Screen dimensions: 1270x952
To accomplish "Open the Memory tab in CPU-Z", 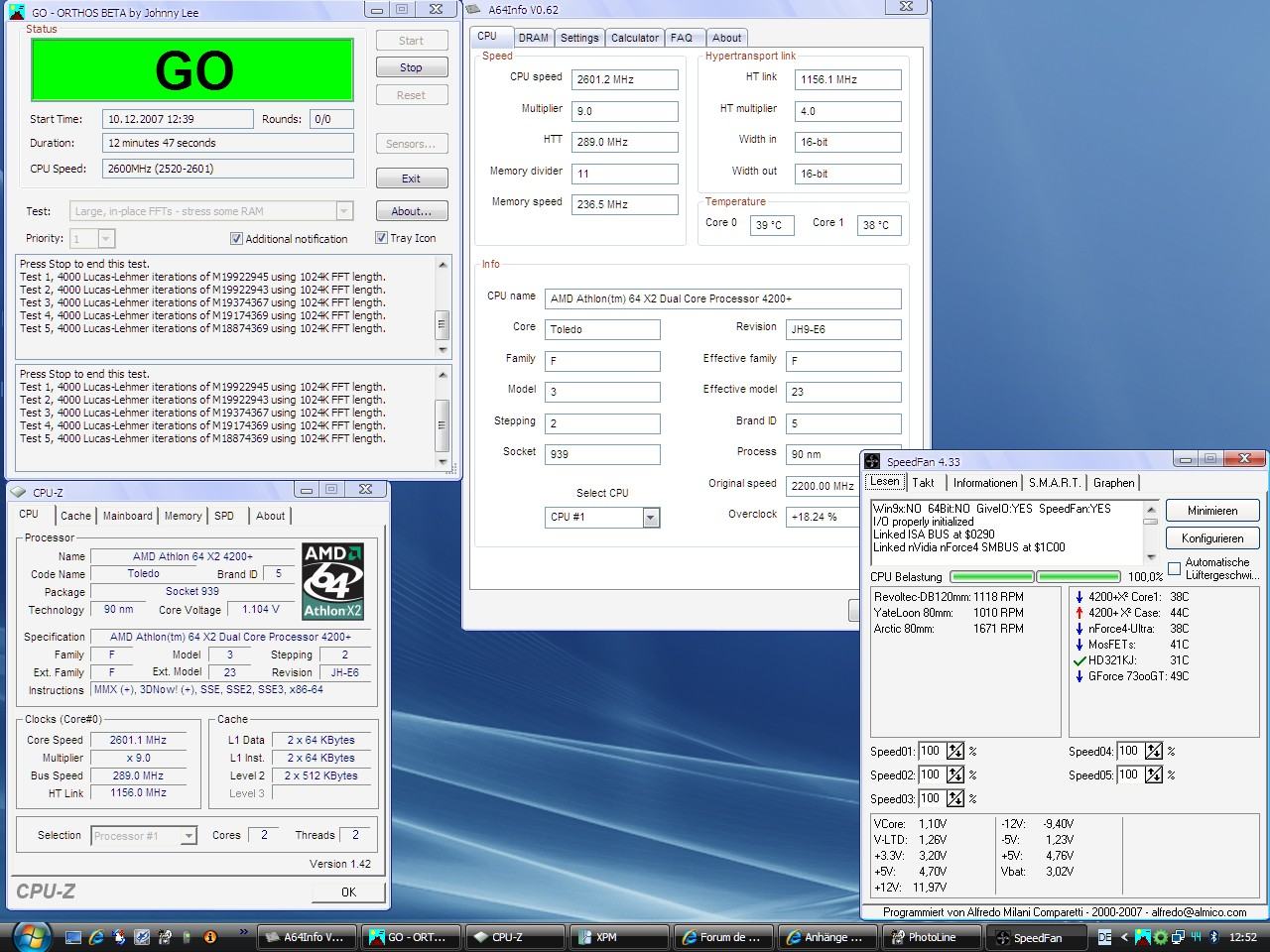I will 183,516.
